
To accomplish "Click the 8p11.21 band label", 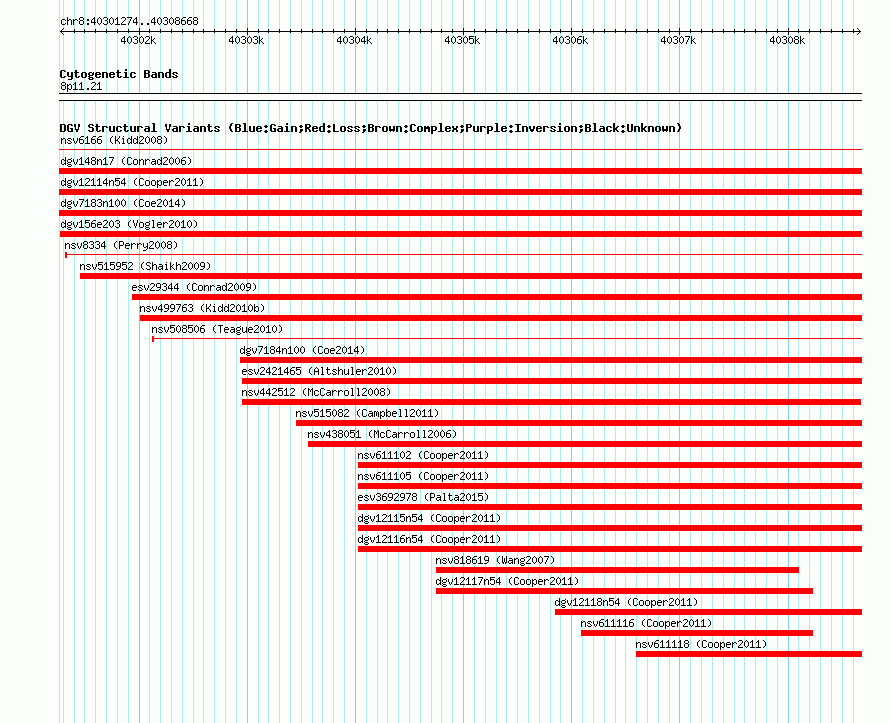I will (x=81, y=86).
